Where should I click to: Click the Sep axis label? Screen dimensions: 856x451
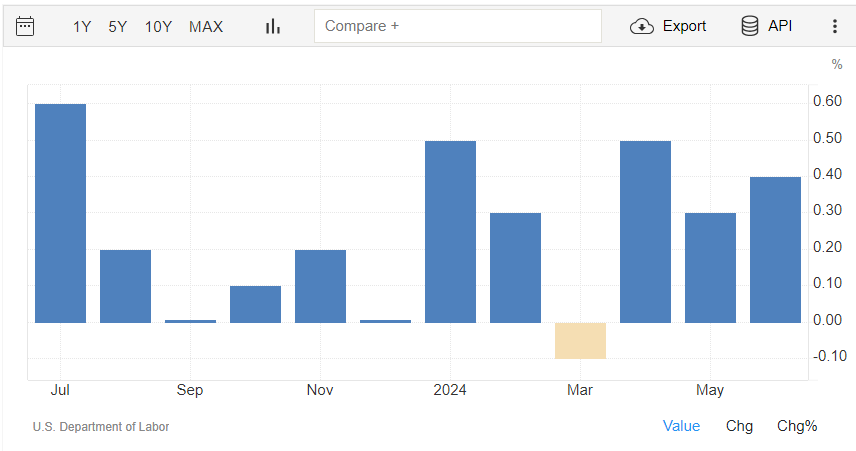tap(189, 390)
